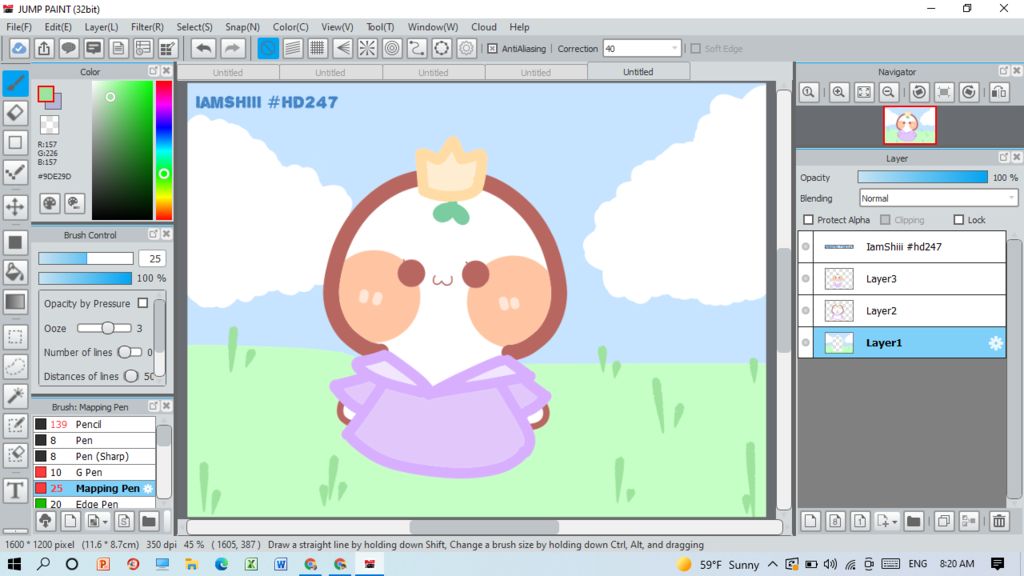Click the layer folder icon in Layer panel
The height and width of the screenshot is (576, 1024).
pyautogui.click(x=913, y=520)
